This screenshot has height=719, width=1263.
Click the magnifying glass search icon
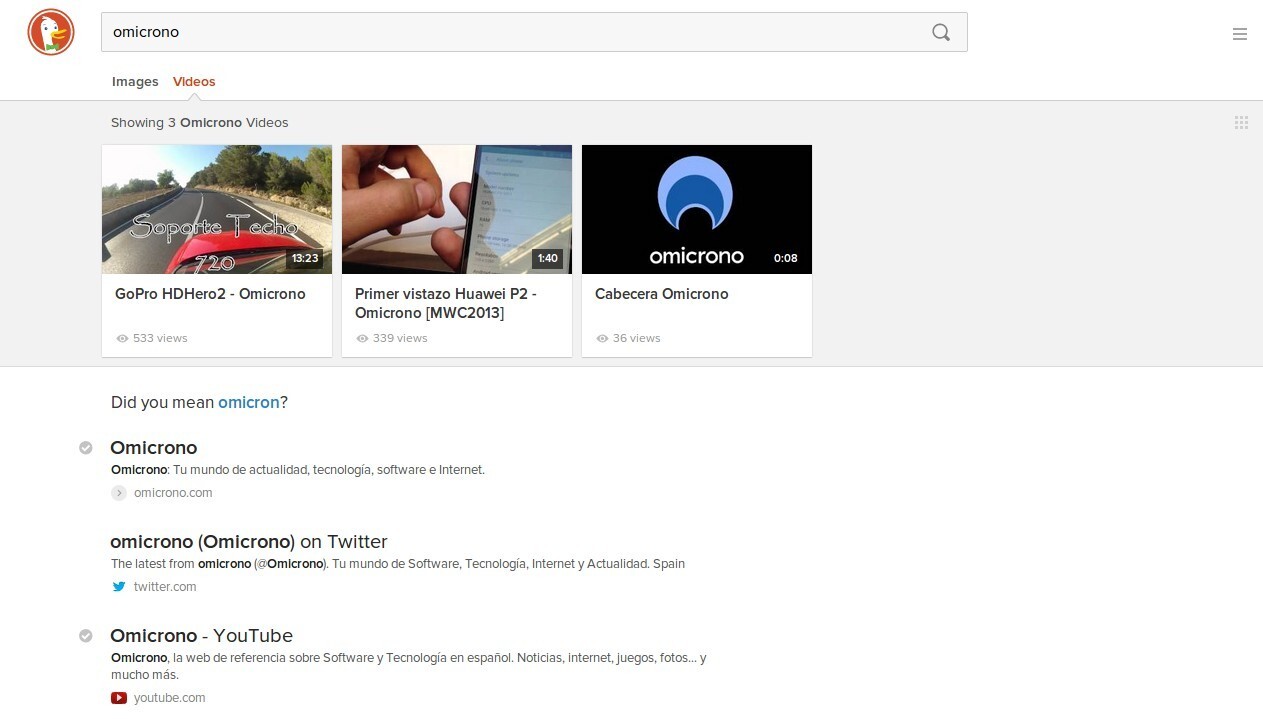tap(941, 32)
